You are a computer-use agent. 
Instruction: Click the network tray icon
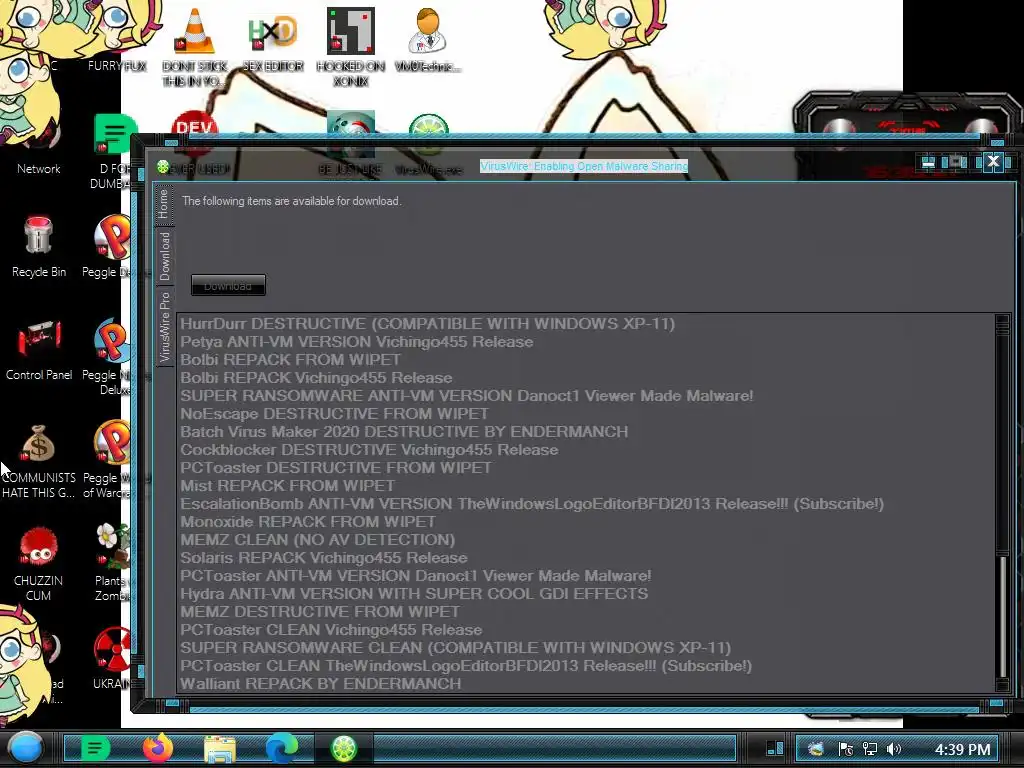tap(870, 749)
